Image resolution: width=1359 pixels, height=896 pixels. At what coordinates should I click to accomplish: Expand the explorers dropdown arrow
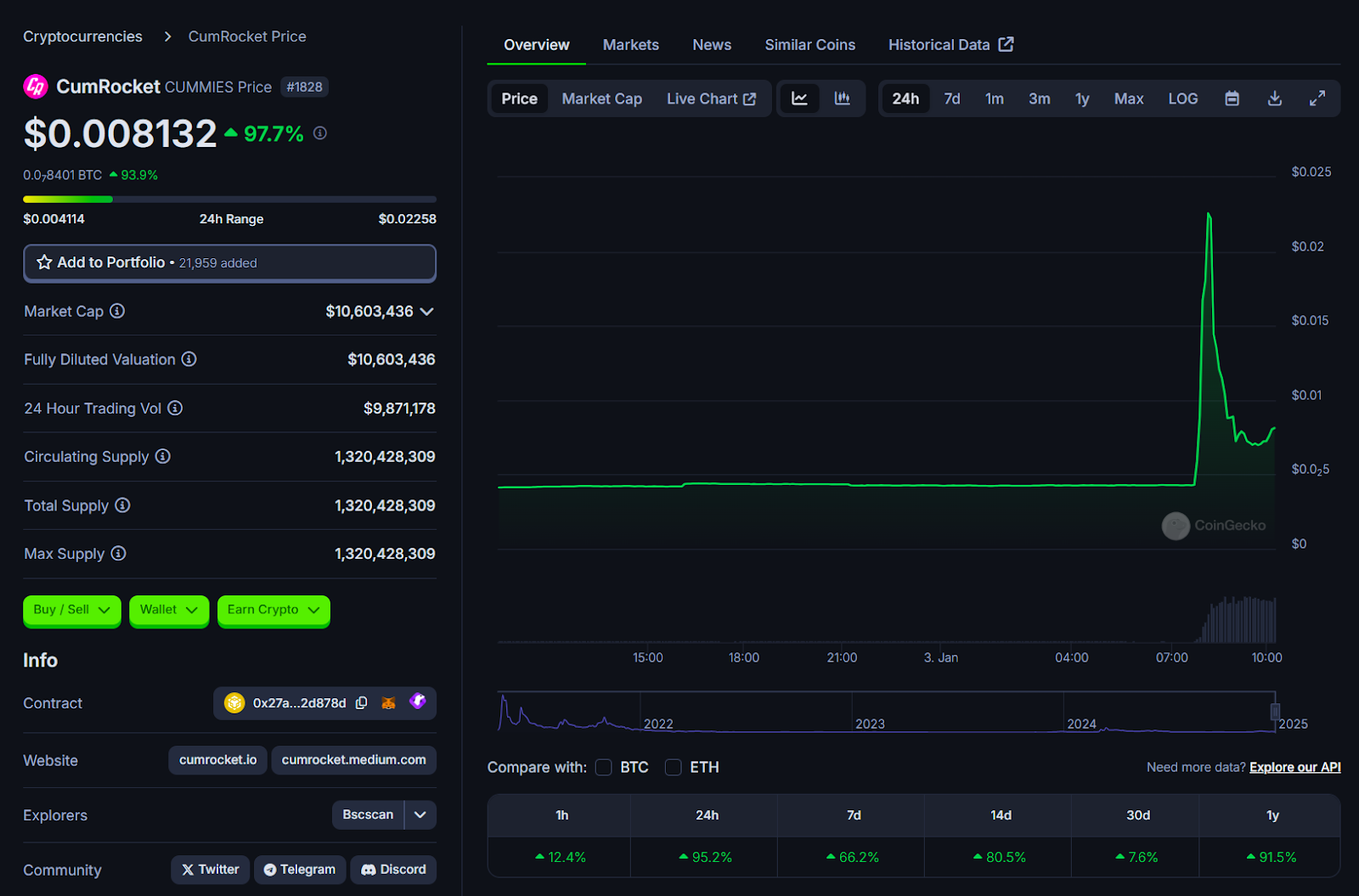click(x=420, y=814)
